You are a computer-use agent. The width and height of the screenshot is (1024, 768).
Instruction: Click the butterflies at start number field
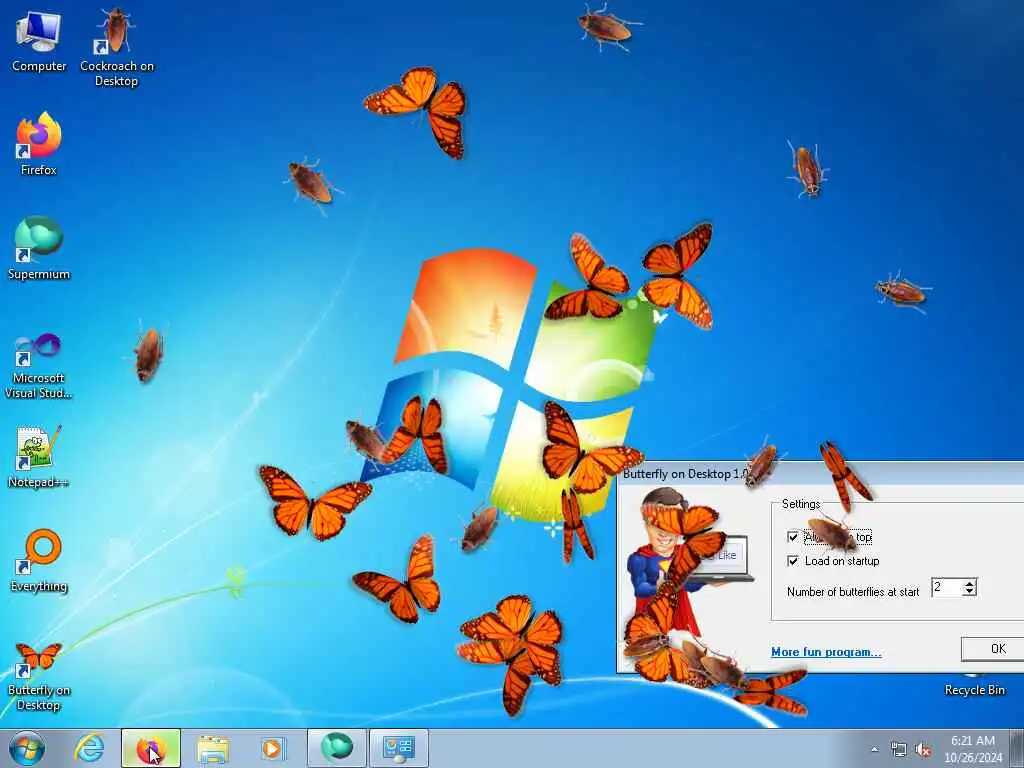click(946, 587)
